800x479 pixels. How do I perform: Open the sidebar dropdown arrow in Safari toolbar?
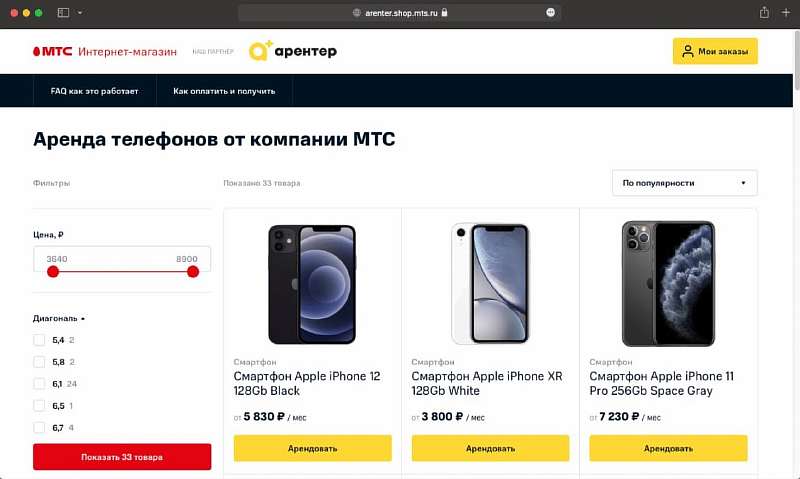(x=80, y=12)
